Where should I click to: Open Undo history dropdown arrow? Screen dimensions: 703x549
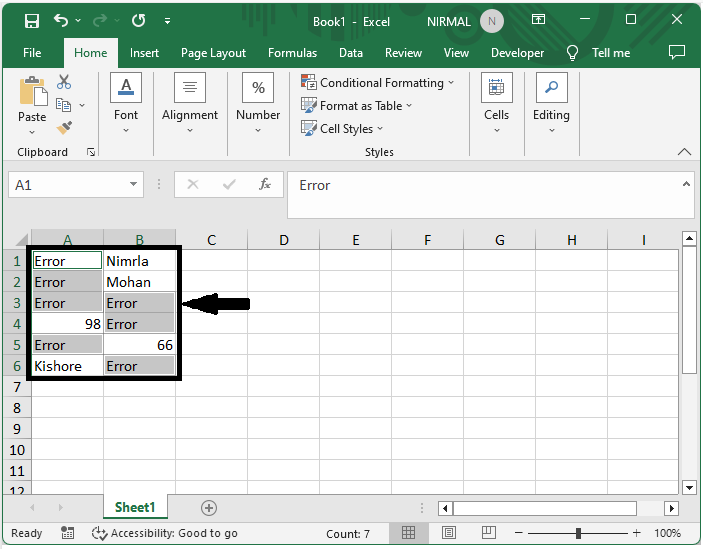coord(78,20)
